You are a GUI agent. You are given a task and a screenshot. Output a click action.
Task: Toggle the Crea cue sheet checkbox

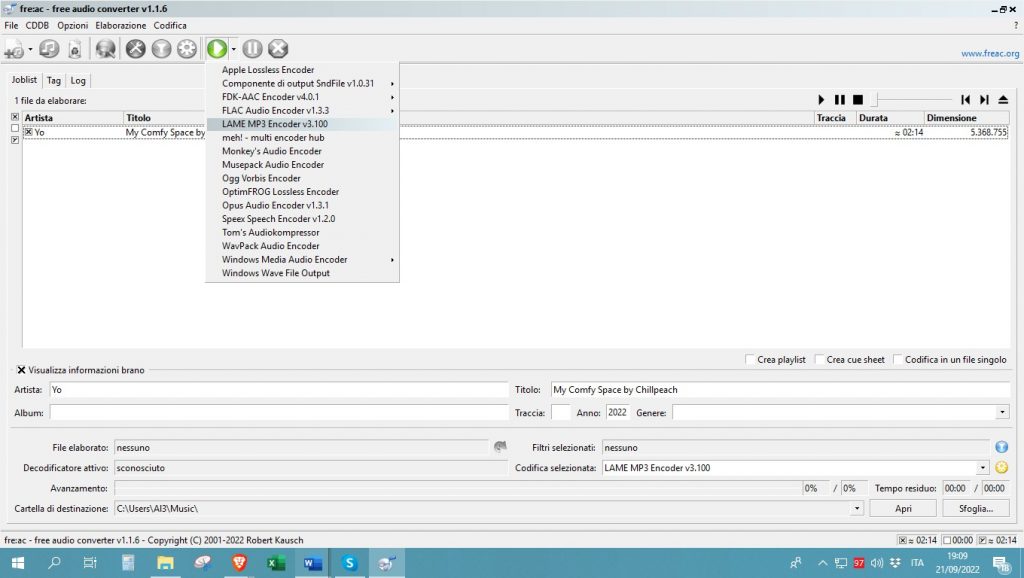point(820,360)
